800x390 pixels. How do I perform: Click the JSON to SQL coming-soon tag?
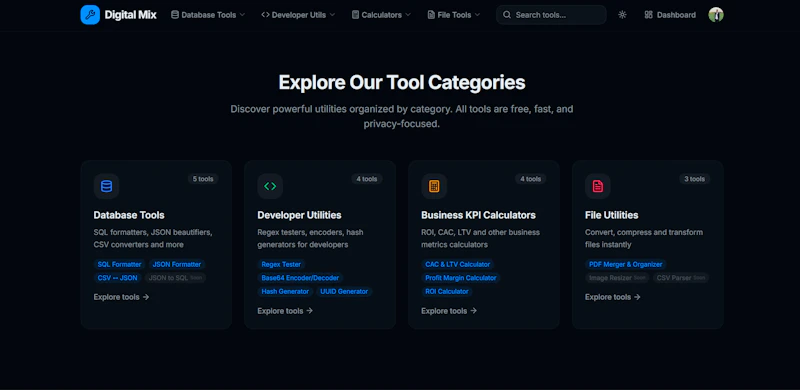tap(175, 278)
